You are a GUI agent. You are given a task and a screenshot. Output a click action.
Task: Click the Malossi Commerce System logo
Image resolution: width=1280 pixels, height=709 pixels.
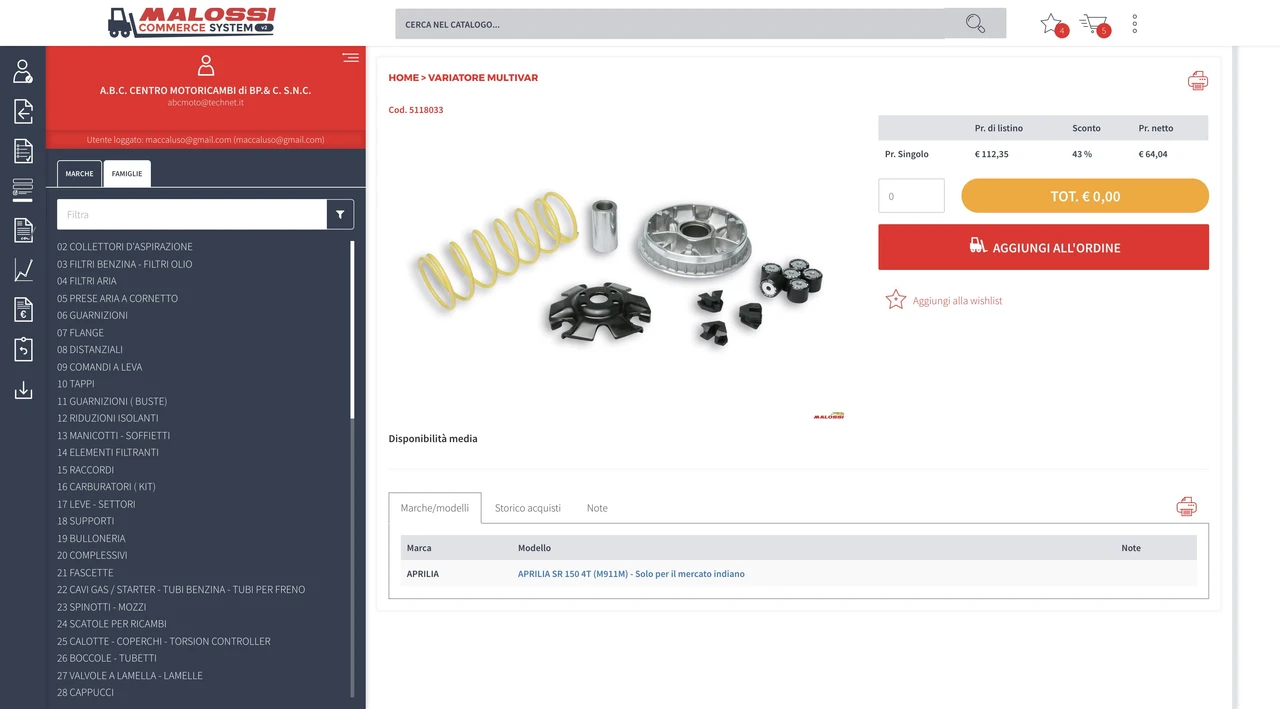coord(191,23)
